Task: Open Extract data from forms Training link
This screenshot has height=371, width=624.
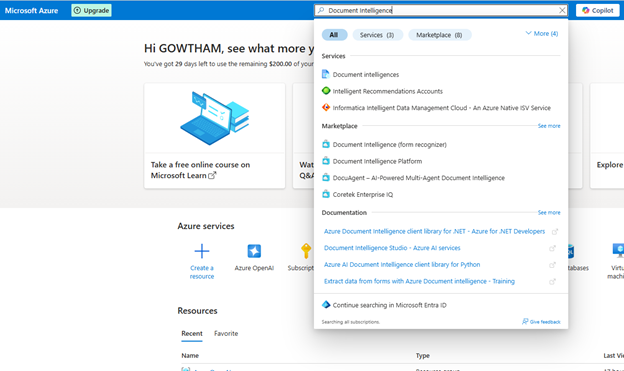Action: (419, 281)
